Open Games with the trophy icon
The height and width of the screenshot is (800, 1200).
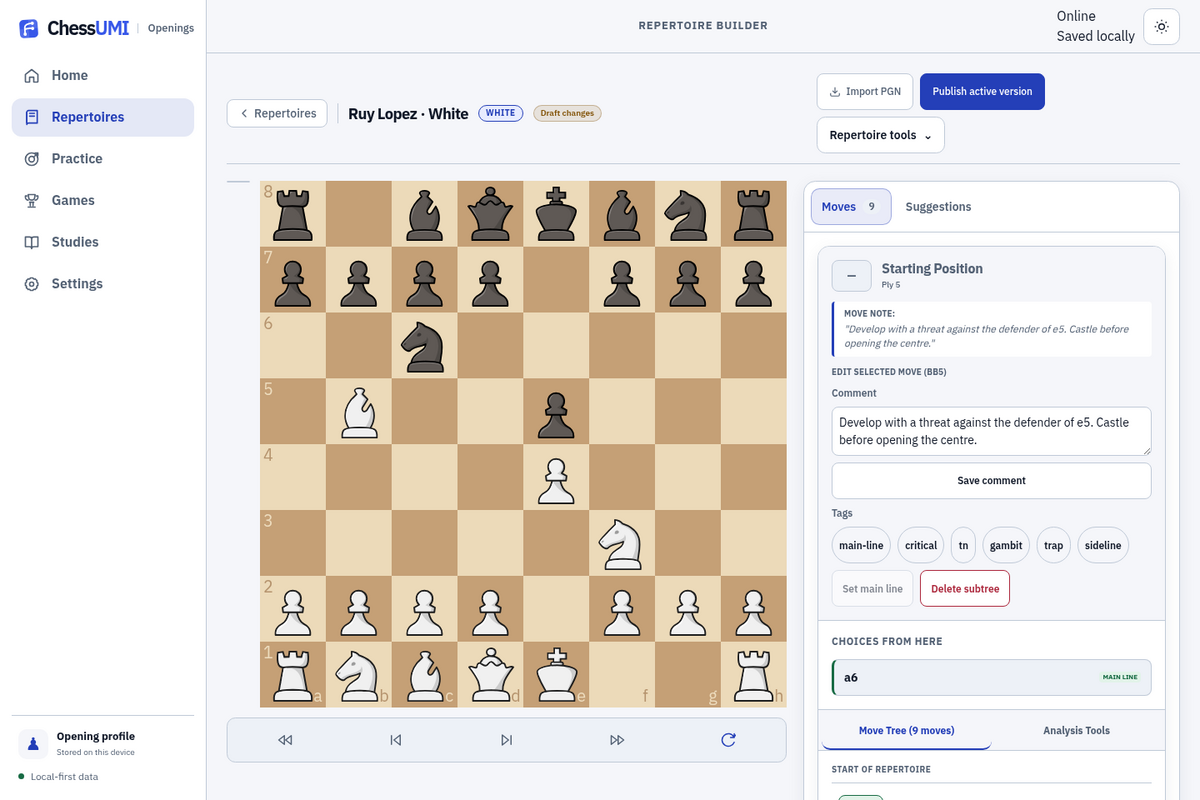pos(103,200)
